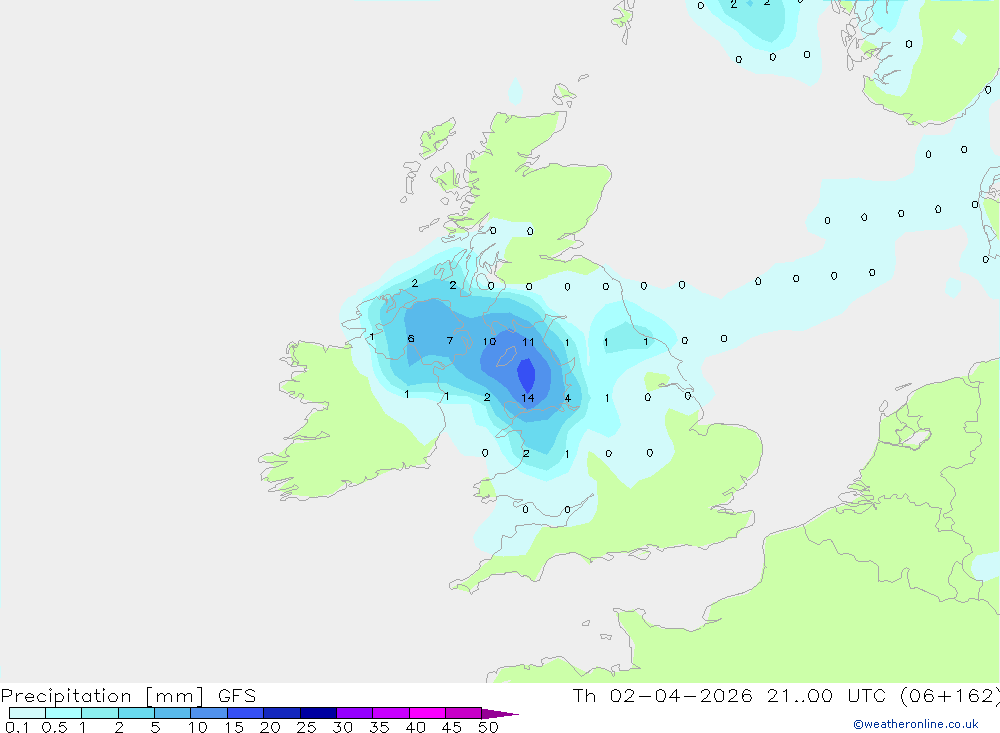The height and width of the screenshot is (733, 1000).
Task: Click the '0.1' legend scale label
Action: tap(17, 727)
